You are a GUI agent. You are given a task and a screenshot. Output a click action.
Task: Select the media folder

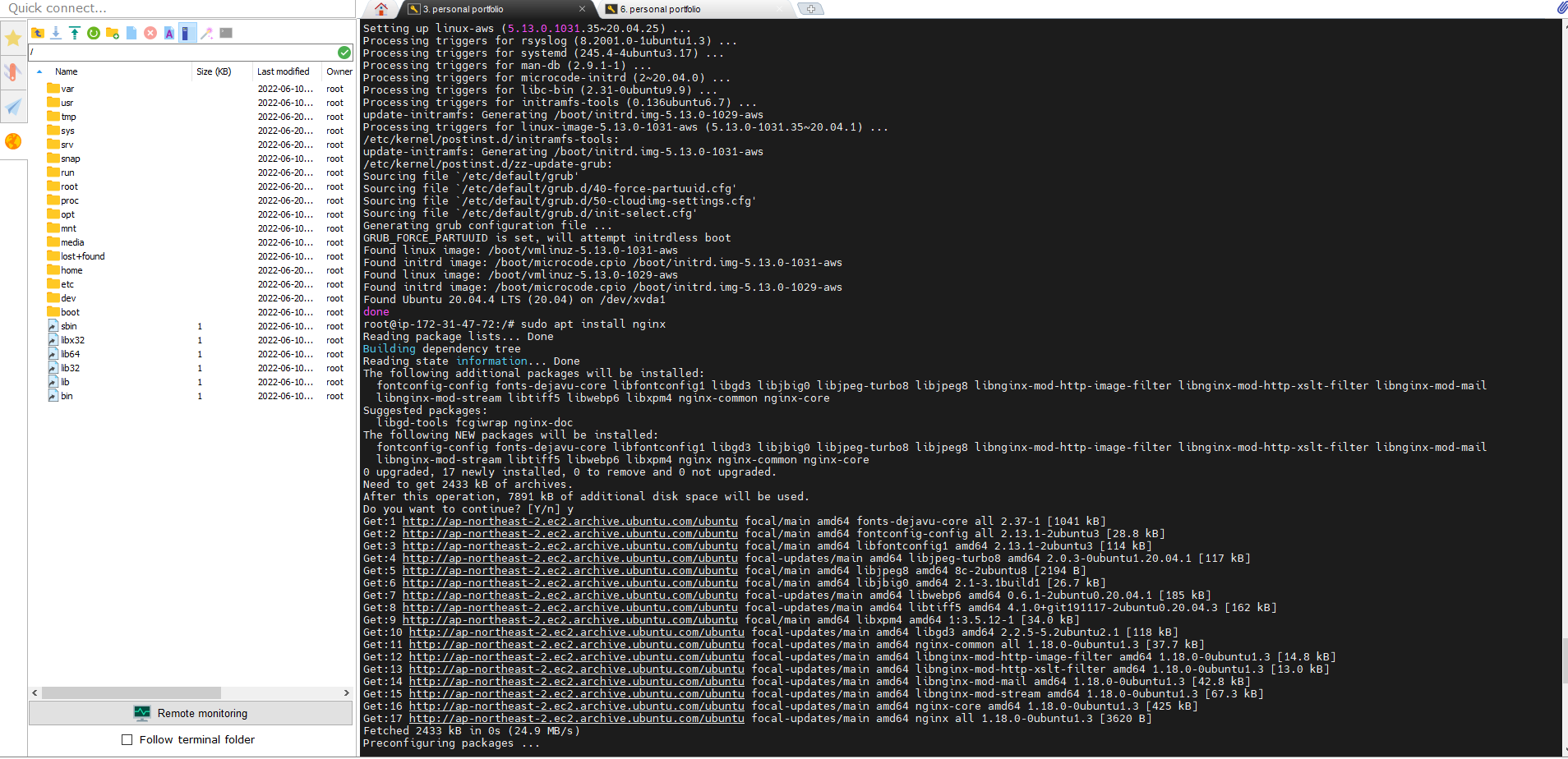point(72,242)
